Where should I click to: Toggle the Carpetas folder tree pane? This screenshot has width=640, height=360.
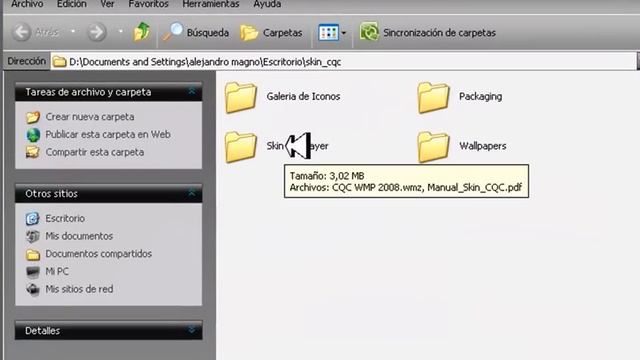coord(271,32)
